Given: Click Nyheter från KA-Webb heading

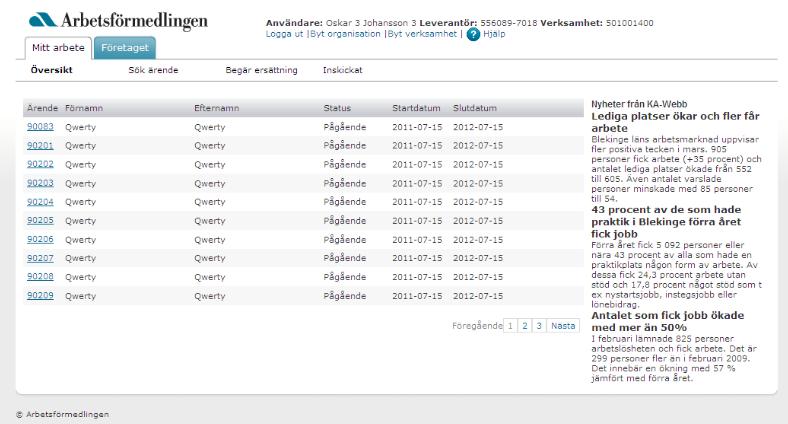Looking at the screenshot, I should pos(639,104).
